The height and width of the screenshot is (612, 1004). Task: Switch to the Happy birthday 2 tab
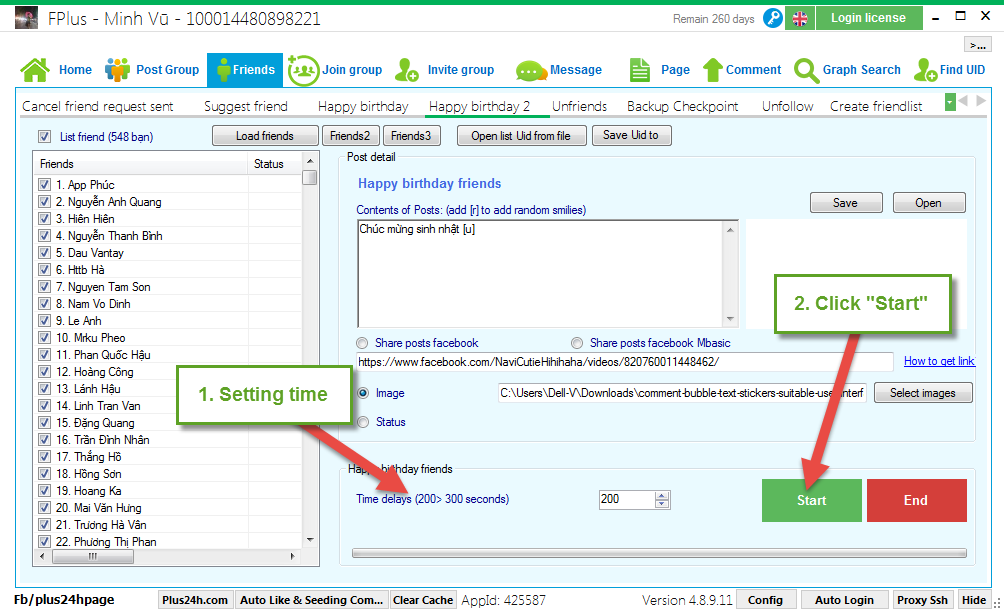tap(480, 106)
